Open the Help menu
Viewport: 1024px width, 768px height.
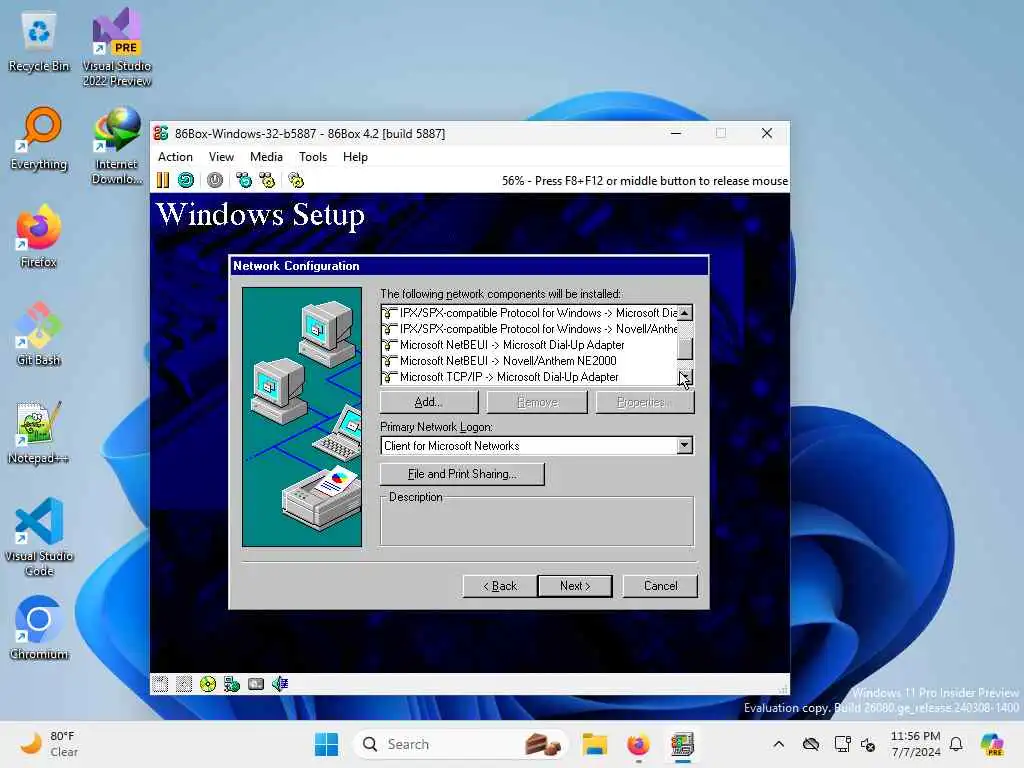pos(355,157)
